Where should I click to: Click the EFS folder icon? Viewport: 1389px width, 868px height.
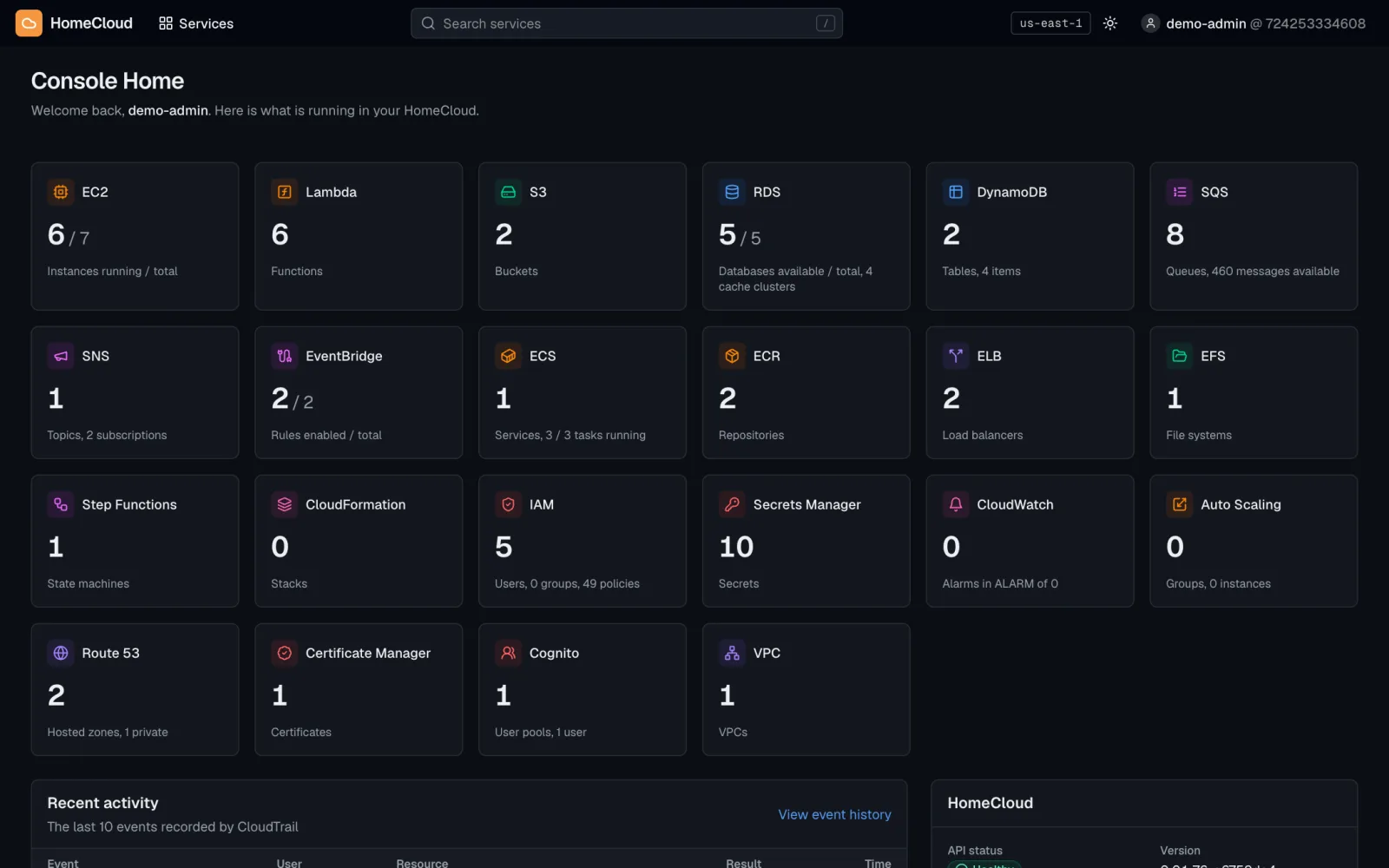[x=1180, y=356]
